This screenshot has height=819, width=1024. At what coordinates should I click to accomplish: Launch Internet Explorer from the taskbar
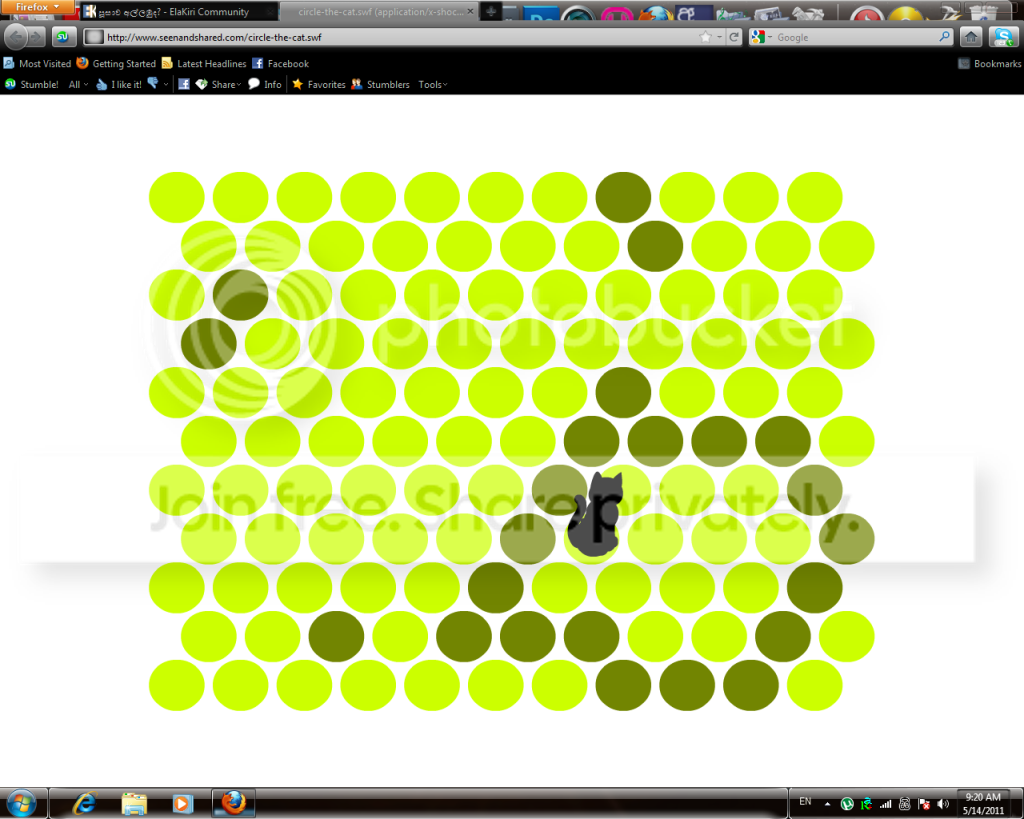click(84, 803)
